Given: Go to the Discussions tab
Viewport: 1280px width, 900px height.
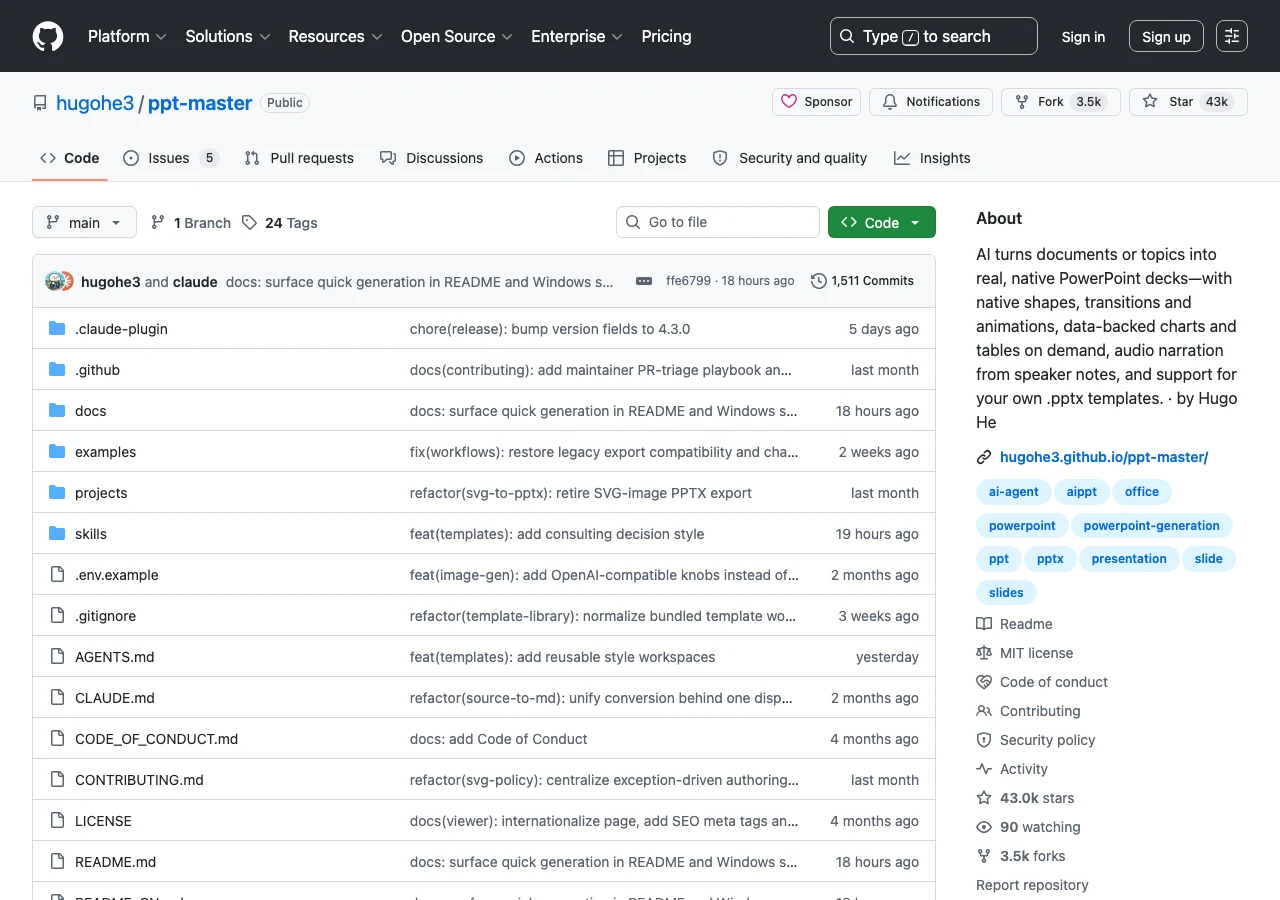Looking at the screenshot, I should (x=431, y=158).
